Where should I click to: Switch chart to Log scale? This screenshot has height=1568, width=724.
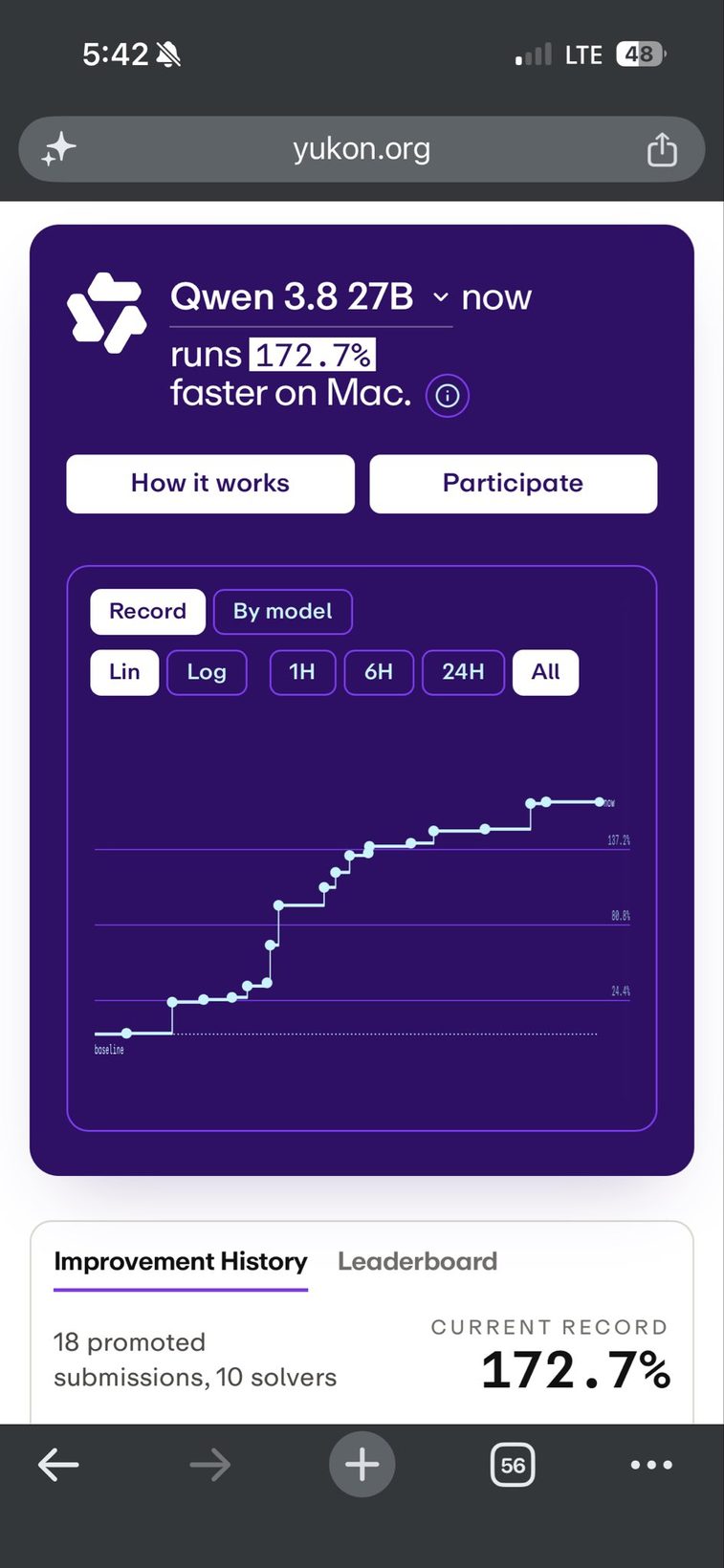pos(207,672)
